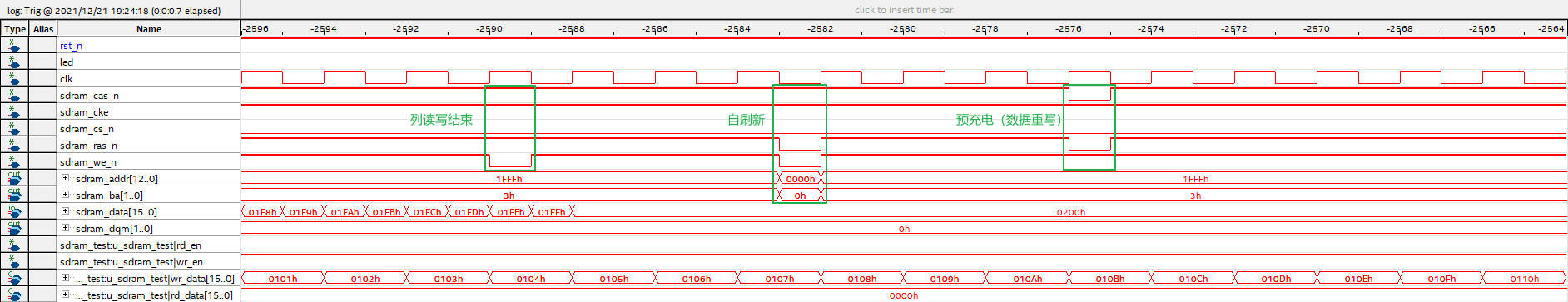The width and height of the screenshot is (1568, 302).
Task: Click the 0h value in sdram_dqm waveform
Action: coord(904,229)
